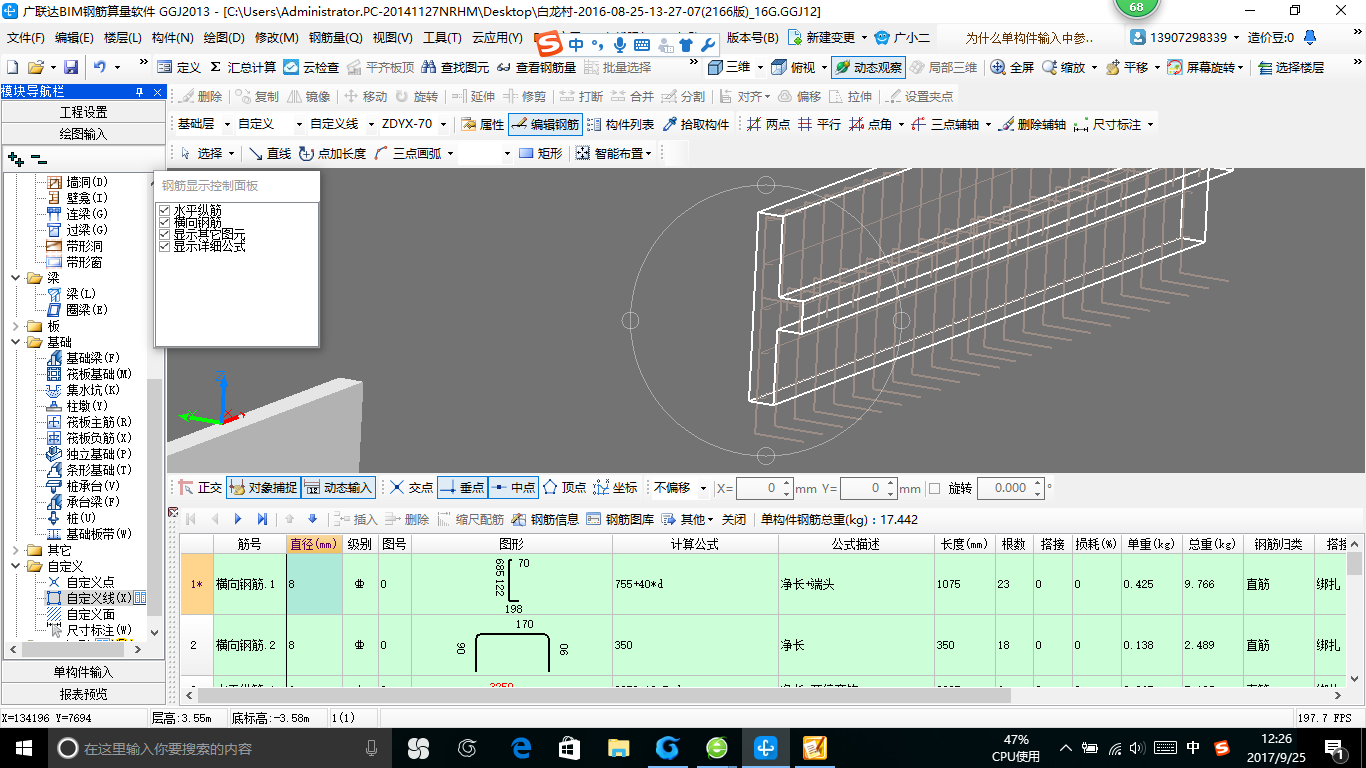Viewport: 1366px width, 768px height.
Task: Open 查看钢筋量 view rebar quantity
Action: pos(537,67)
